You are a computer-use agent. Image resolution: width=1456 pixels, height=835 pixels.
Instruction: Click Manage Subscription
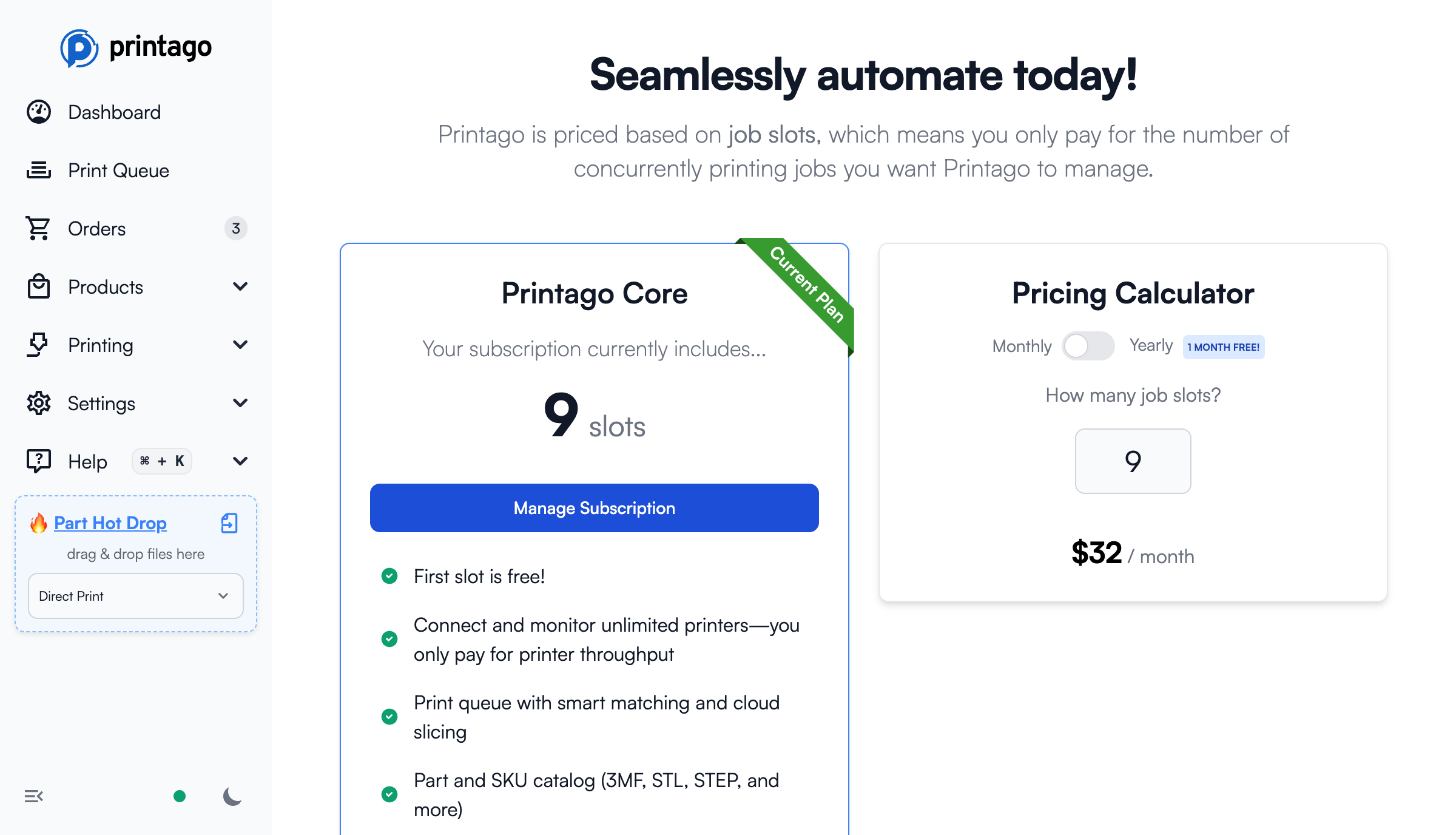(593, 508)
